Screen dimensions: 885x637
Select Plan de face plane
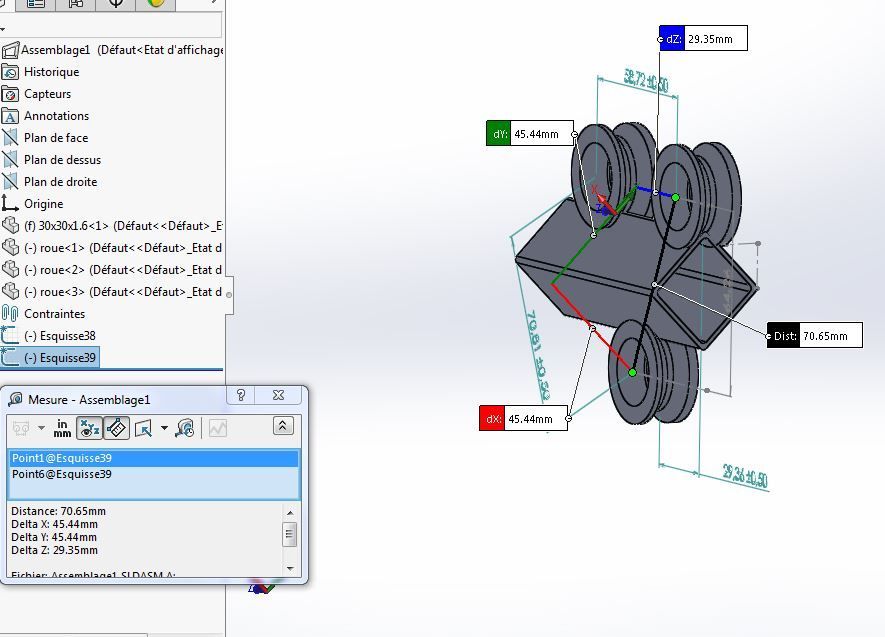tap(56, 138)
